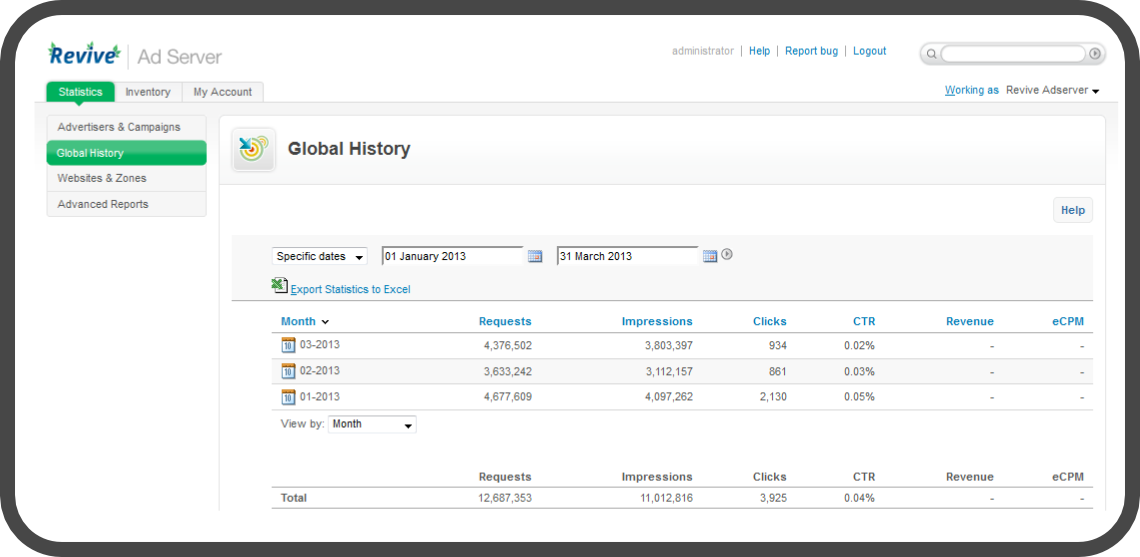This screenshot has width=1140, height=557.
Task: Click the Logout link
Action: pos(869,51)
